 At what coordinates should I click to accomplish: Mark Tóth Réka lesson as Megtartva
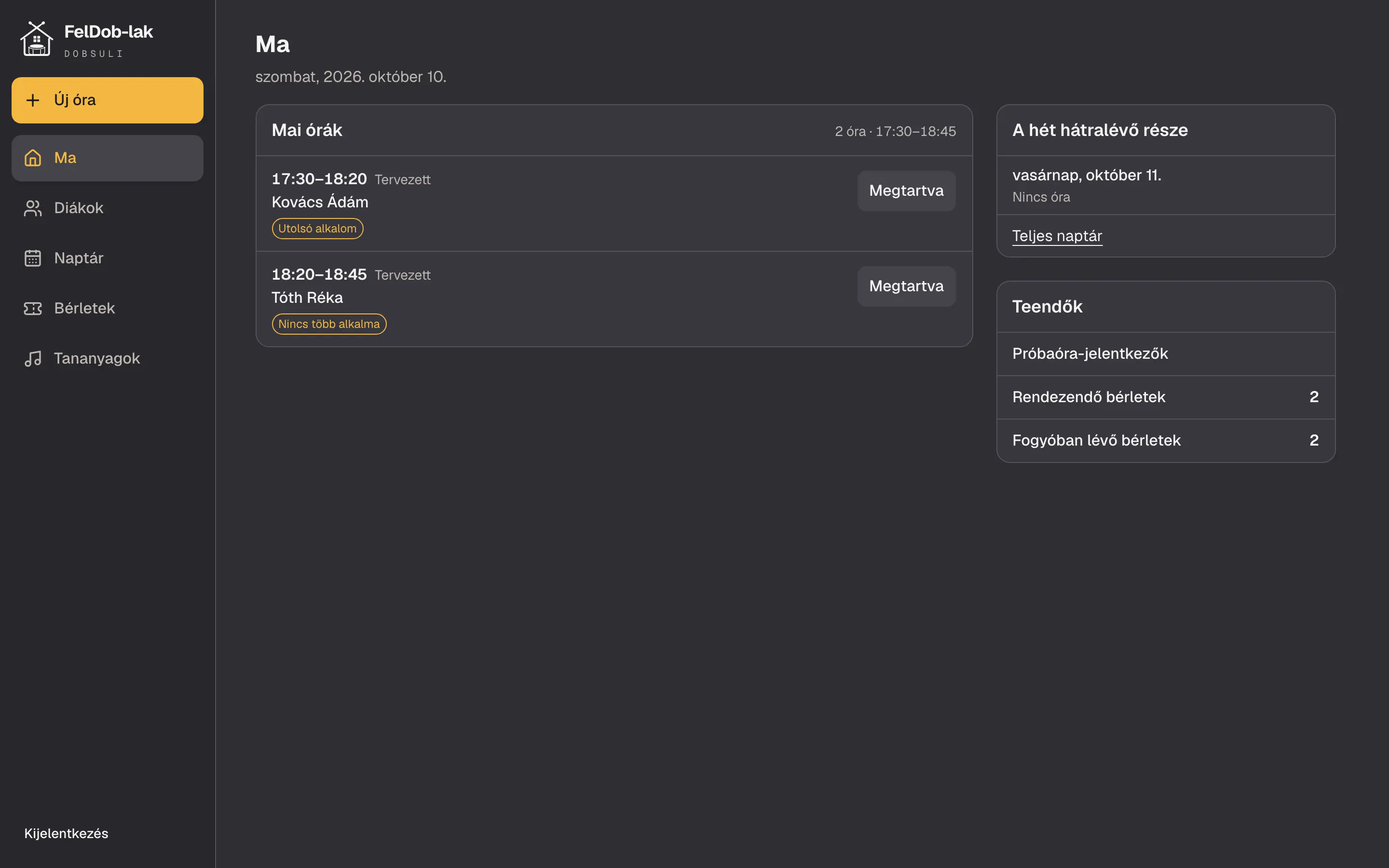[906, 286]
